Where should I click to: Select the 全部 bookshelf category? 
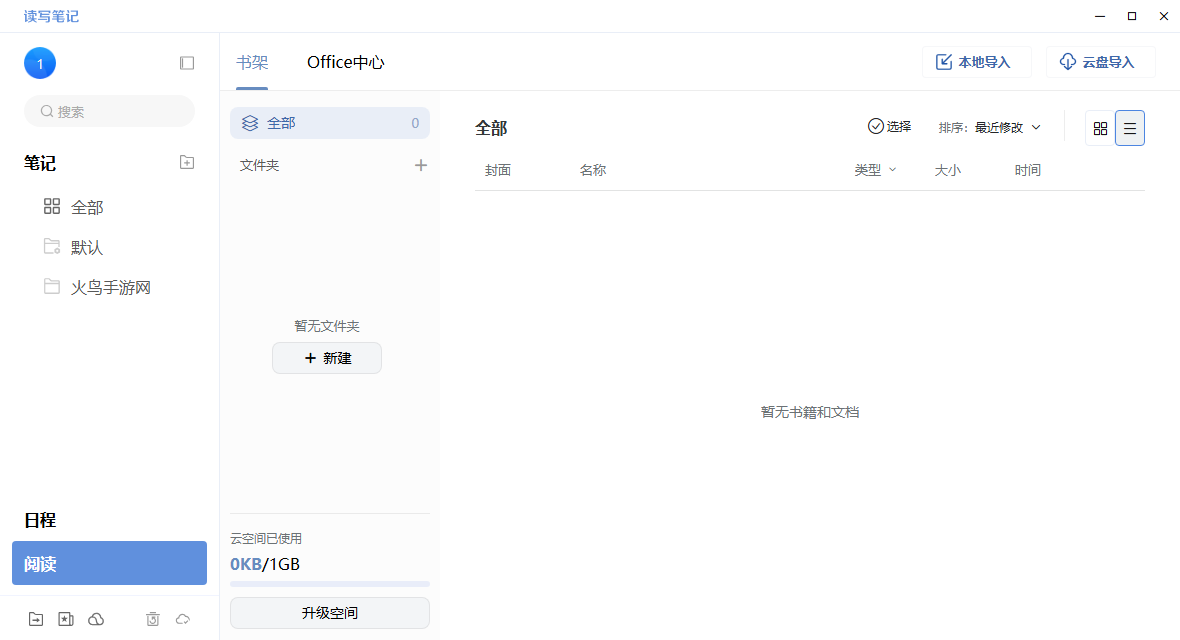point(330,123)
